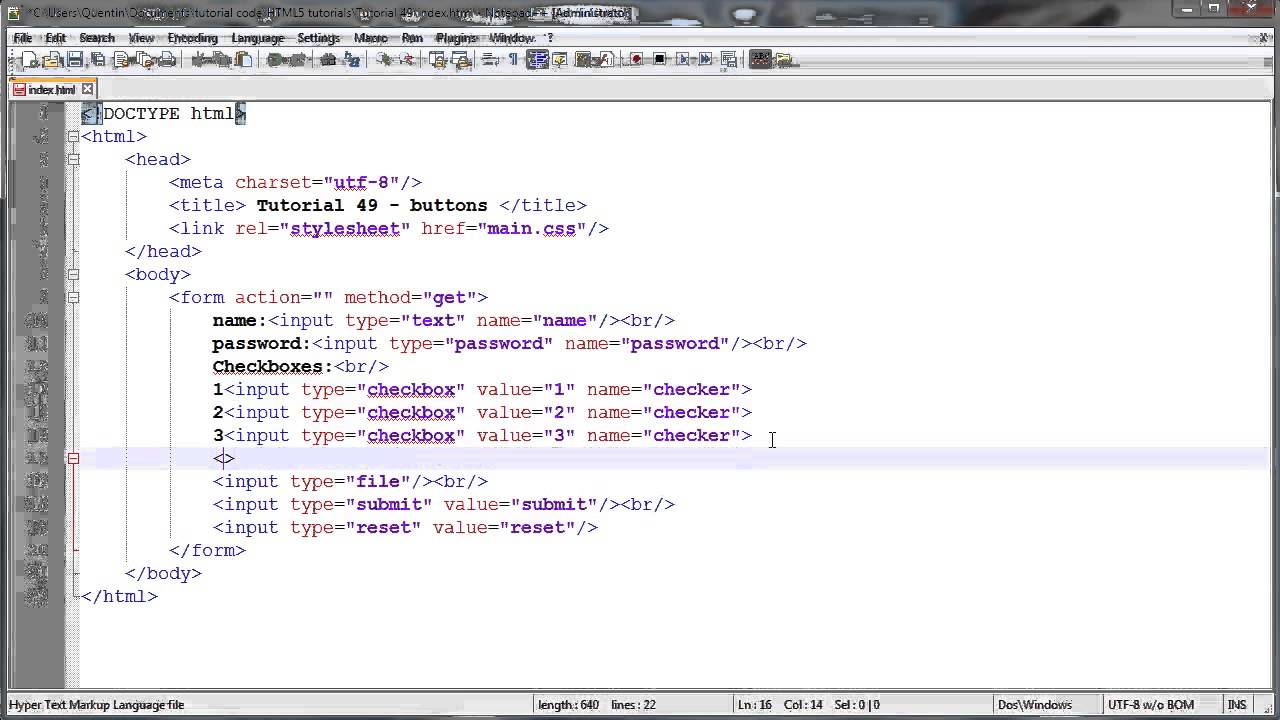The image size is (1280, 720).
Task: Open the Encoding menu
Action: 192,38
